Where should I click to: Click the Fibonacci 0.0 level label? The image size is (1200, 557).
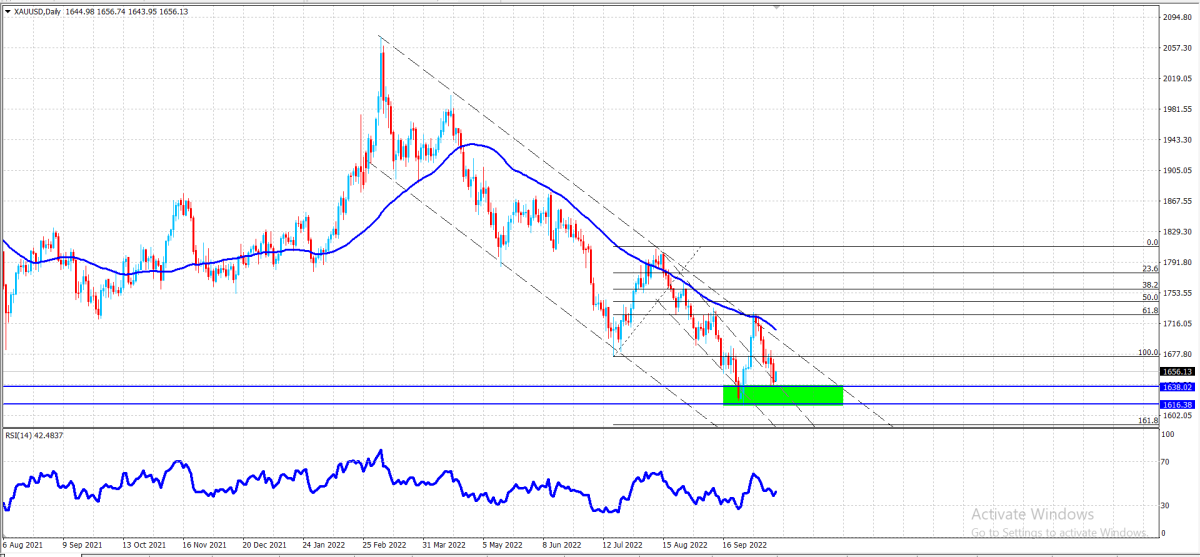(1151, 242)
